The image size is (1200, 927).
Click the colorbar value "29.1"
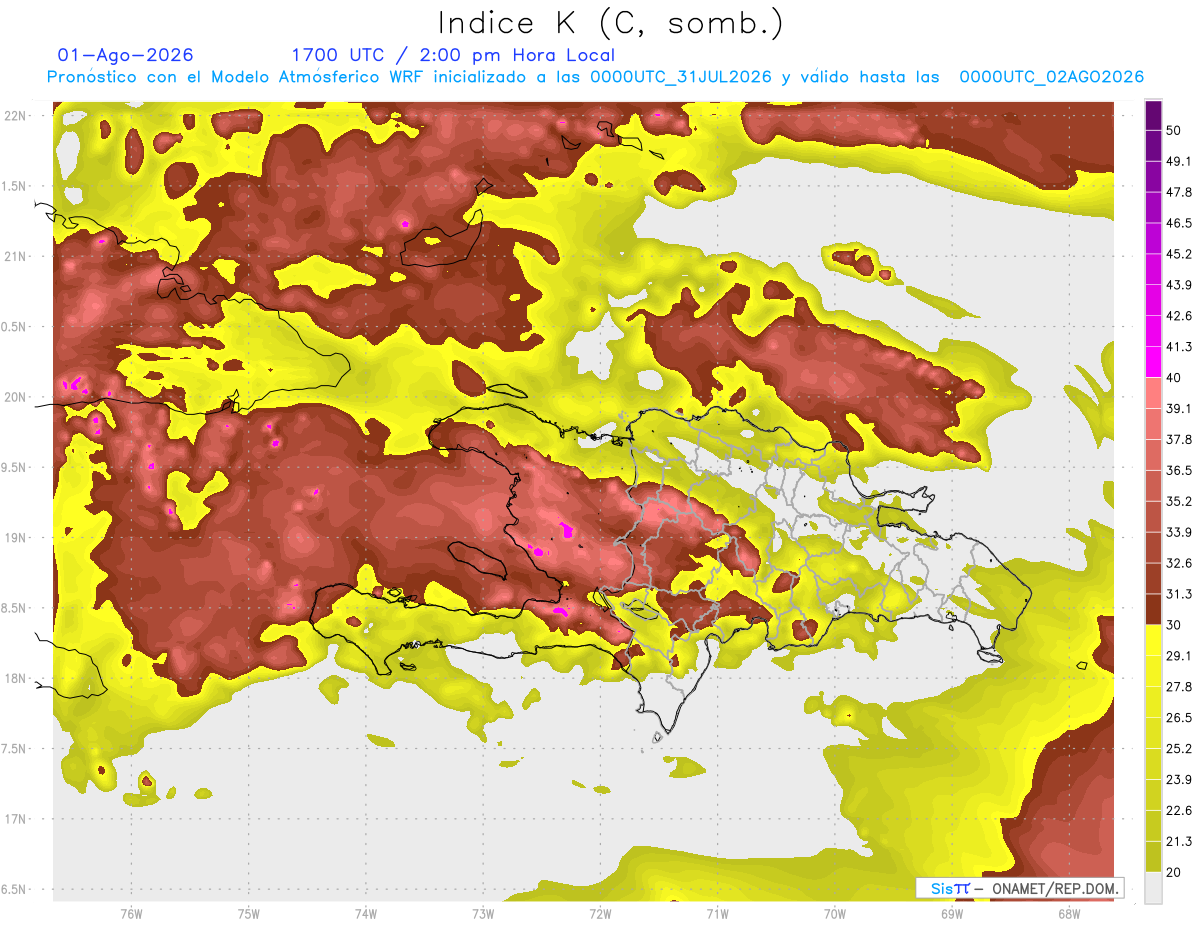1179,656
